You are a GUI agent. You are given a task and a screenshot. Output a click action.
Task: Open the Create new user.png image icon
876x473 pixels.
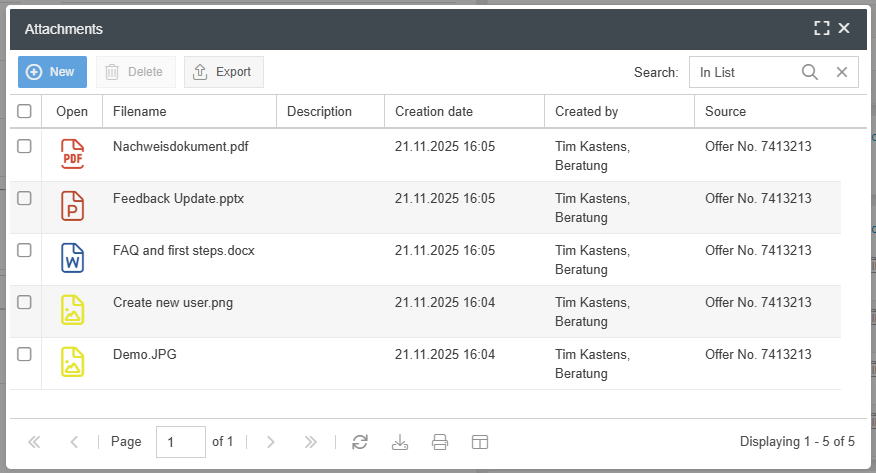[72, 310]
